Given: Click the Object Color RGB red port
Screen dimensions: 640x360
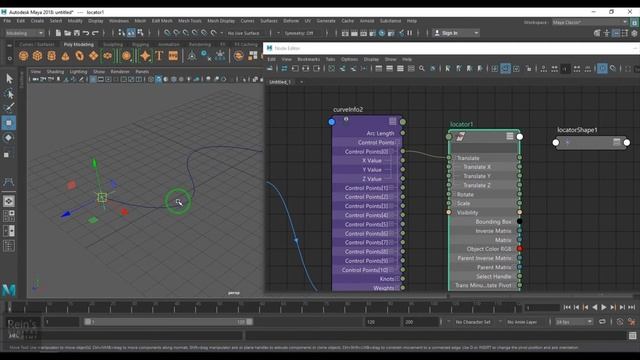Looking at the screenshot, I should [520, 249].
